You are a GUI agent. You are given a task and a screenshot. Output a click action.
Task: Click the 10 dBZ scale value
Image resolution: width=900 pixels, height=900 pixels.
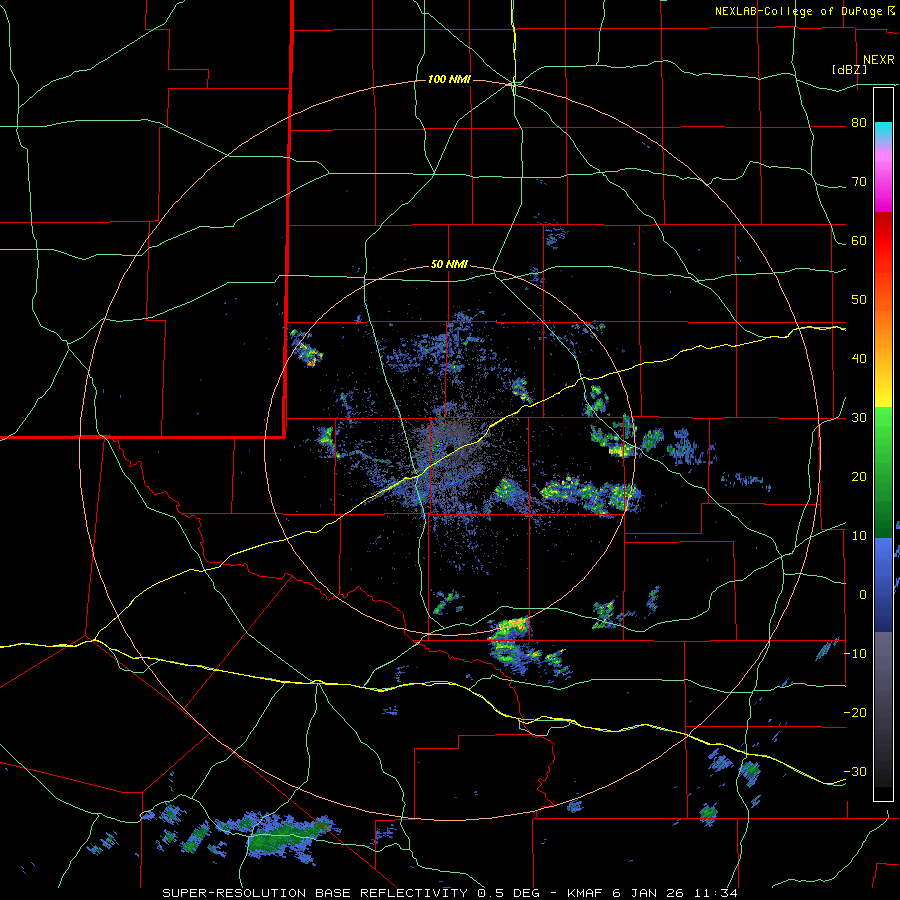[859, 536]
